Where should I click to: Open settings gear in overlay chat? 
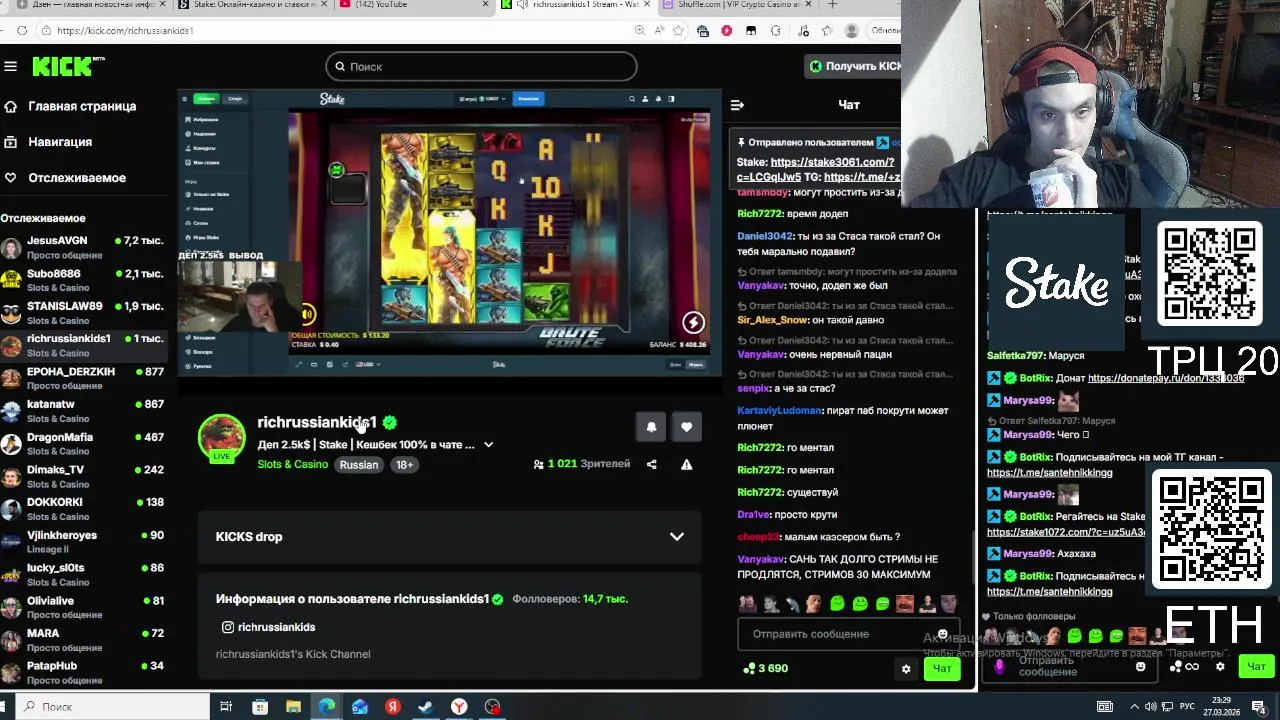pos(1220,667)
